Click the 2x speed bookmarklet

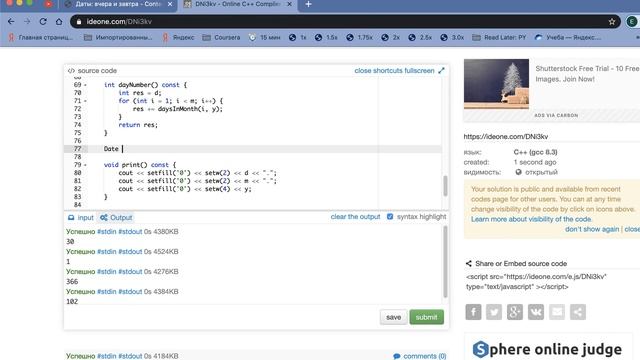[x=391, y=38]
